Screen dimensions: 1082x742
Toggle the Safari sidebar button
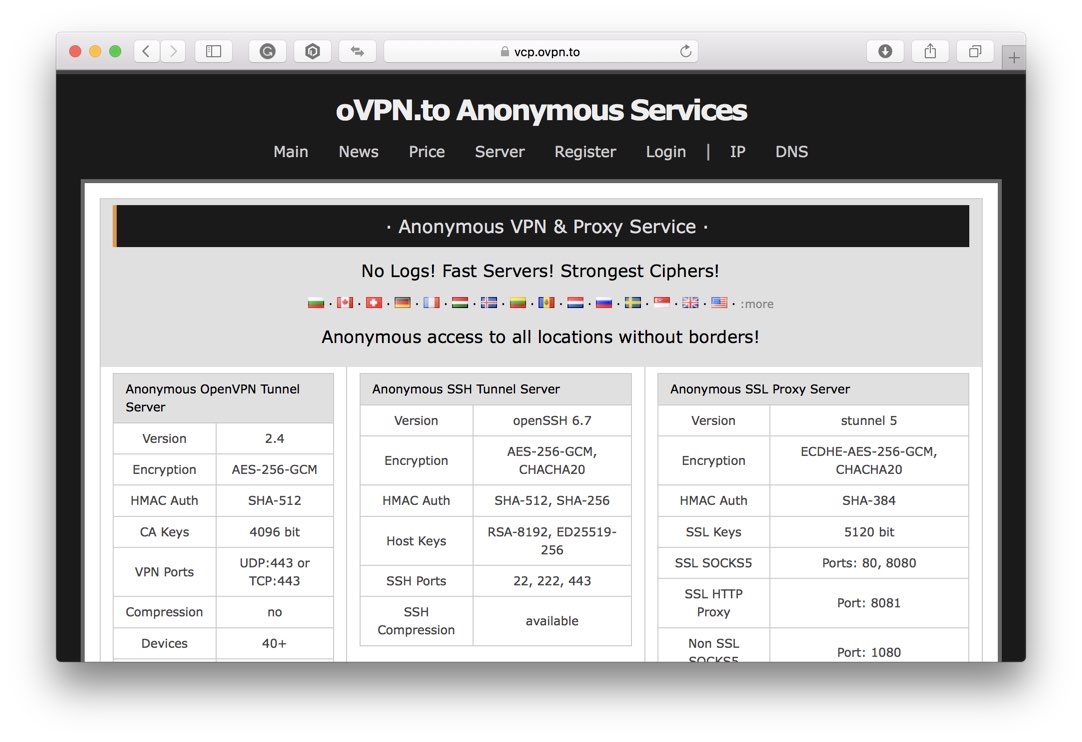click(x=213, y=51)
